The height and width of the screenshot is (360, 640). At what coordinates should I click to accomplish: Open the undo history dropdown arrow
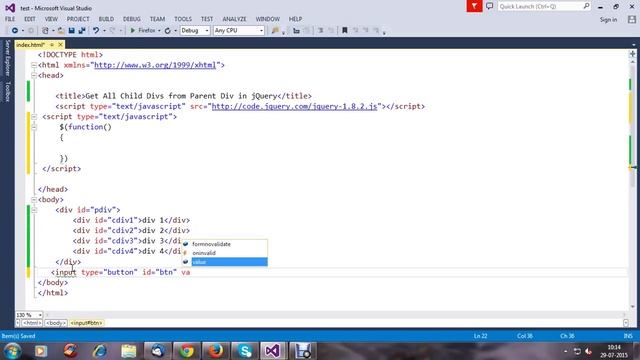click(104, 31)
